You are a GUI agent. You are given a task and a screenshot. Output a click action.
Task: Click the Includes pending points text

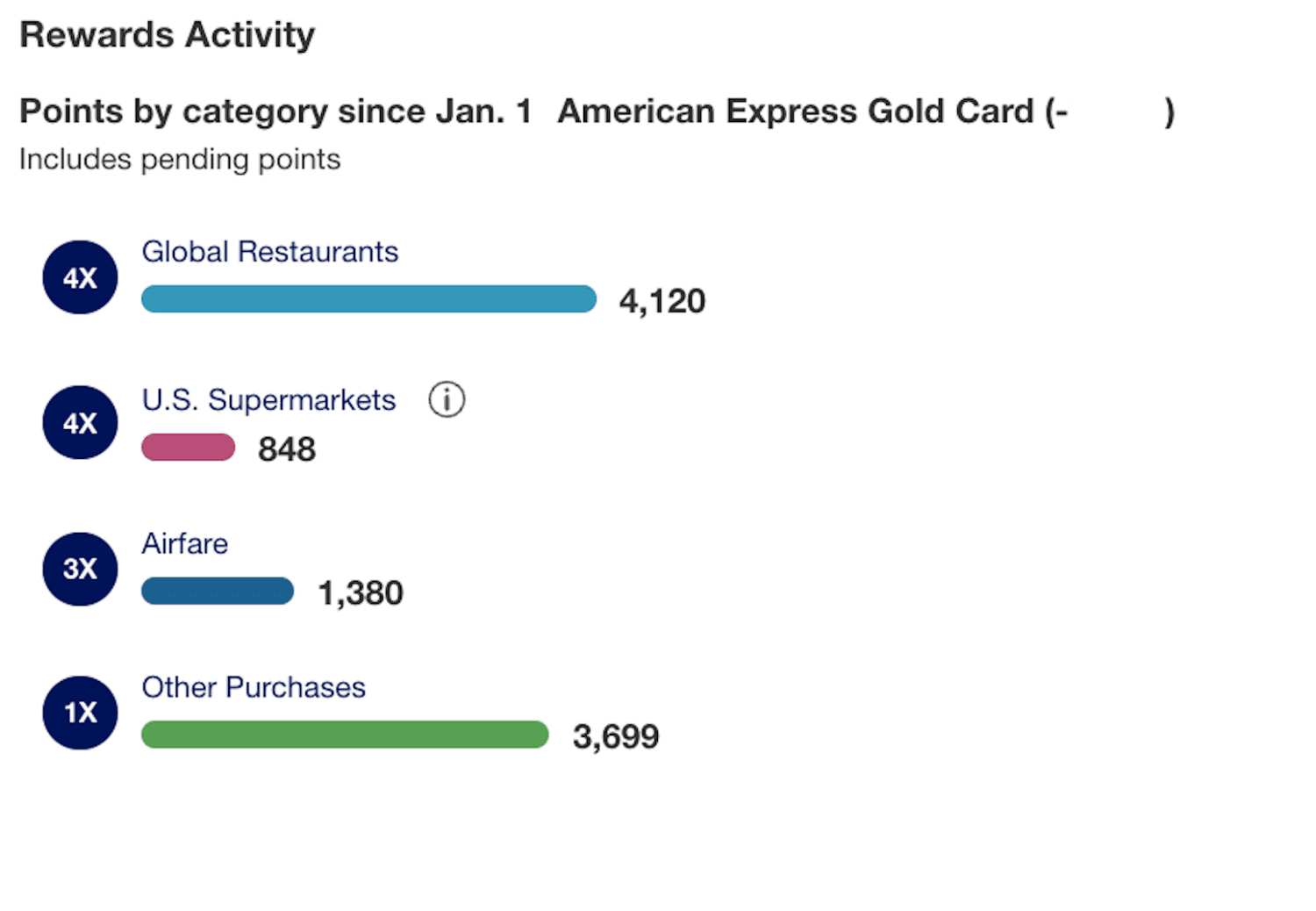[179, 159]
